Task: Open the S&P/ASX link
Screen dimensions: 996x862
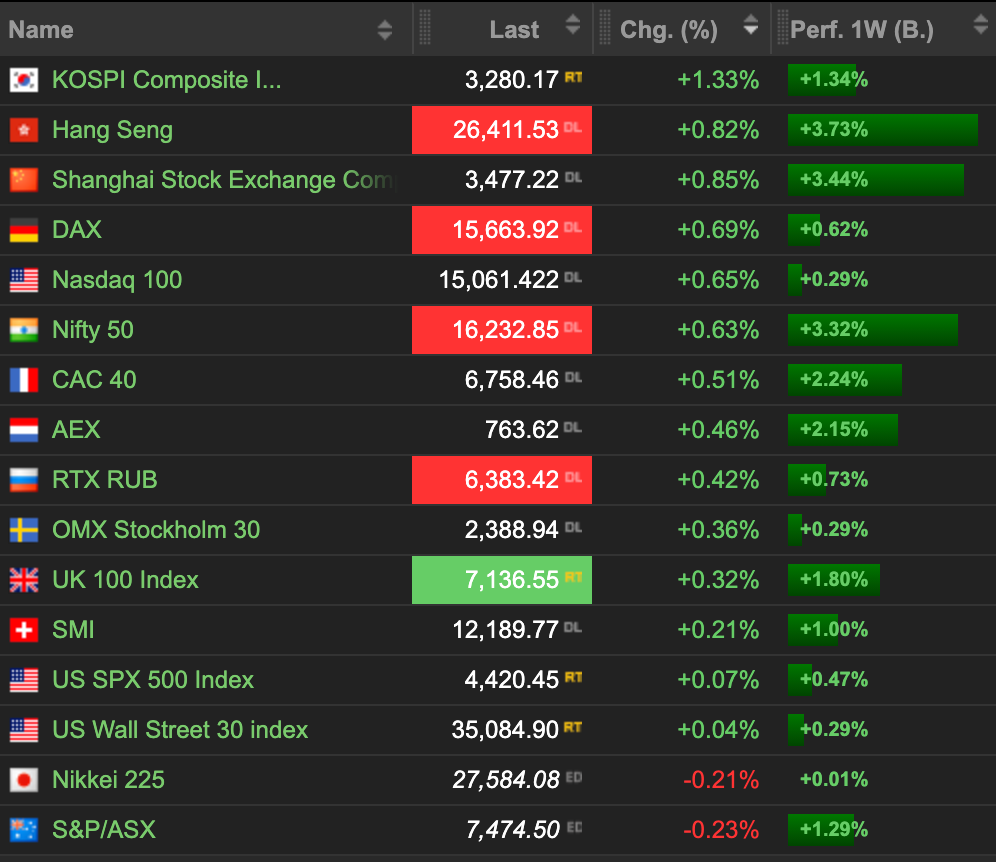Action: pos(104,830)
